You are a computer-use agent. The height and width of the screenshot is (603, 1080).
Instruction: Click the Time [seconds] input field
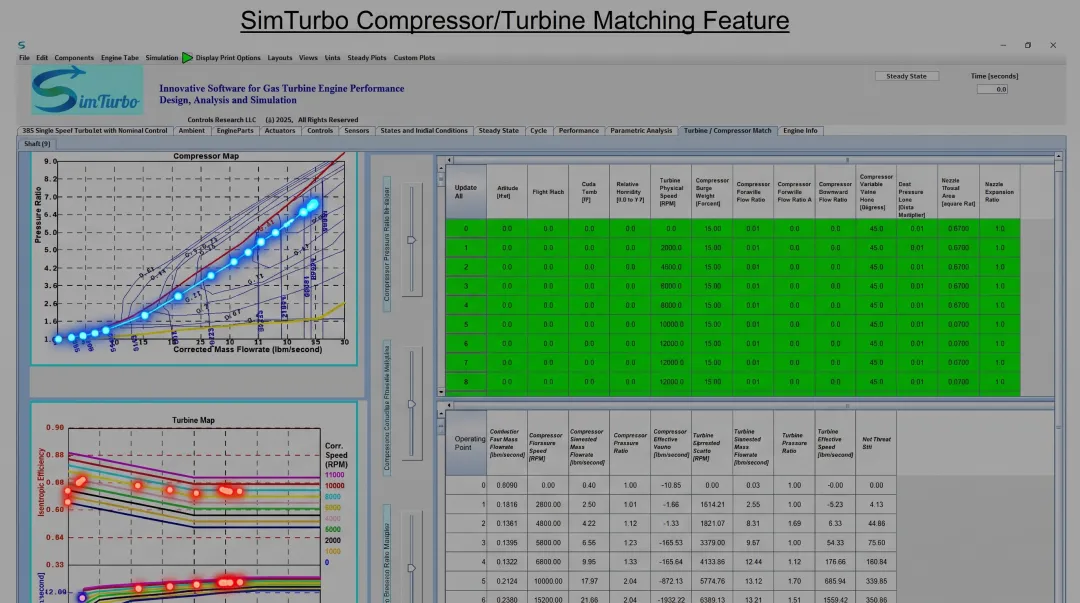click(x=992, y=89)
